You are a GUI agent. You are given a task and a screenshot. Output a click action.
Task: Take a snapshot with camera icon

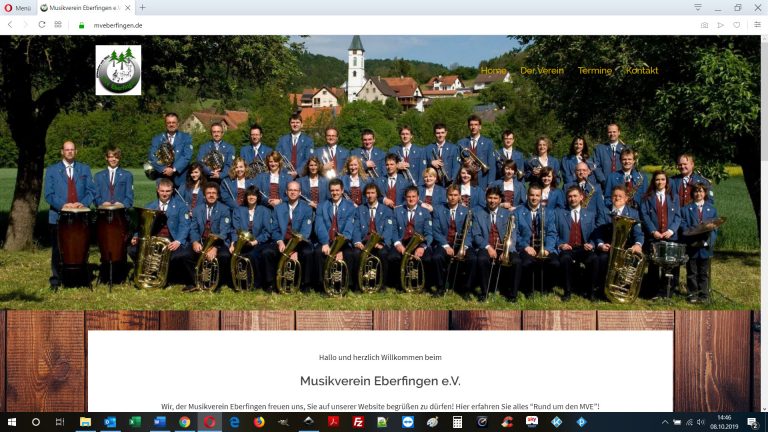(704, 25)
